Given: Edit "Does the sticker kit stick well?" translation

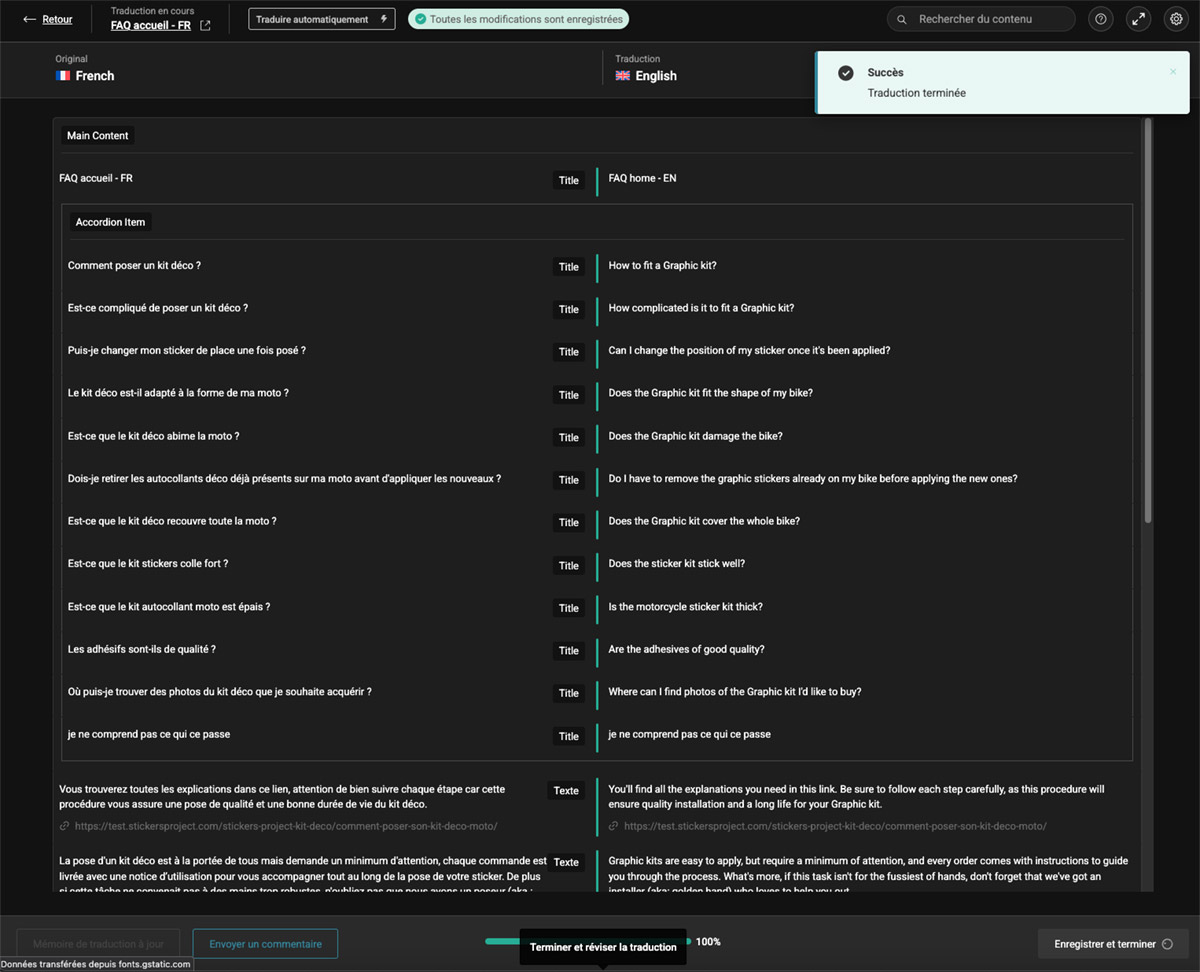Looking at the screenshot, I should coord(676,563).
